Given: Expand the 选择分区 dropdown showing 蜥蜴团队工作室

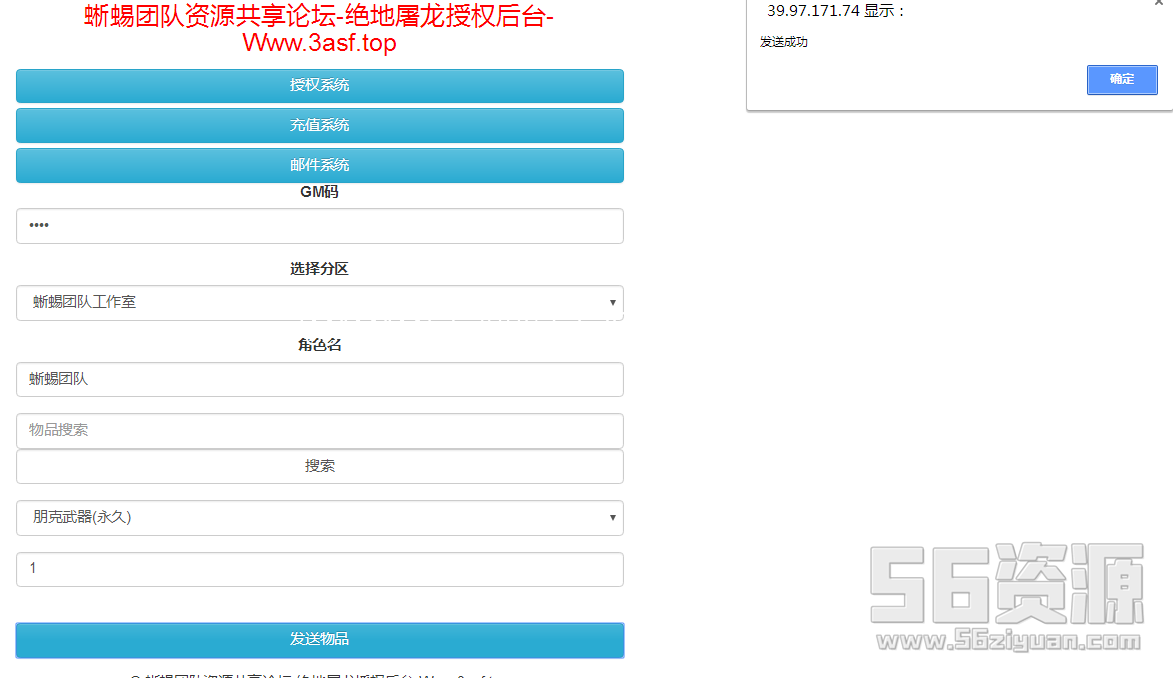Looking at the screenshot, I should [320, 302].
